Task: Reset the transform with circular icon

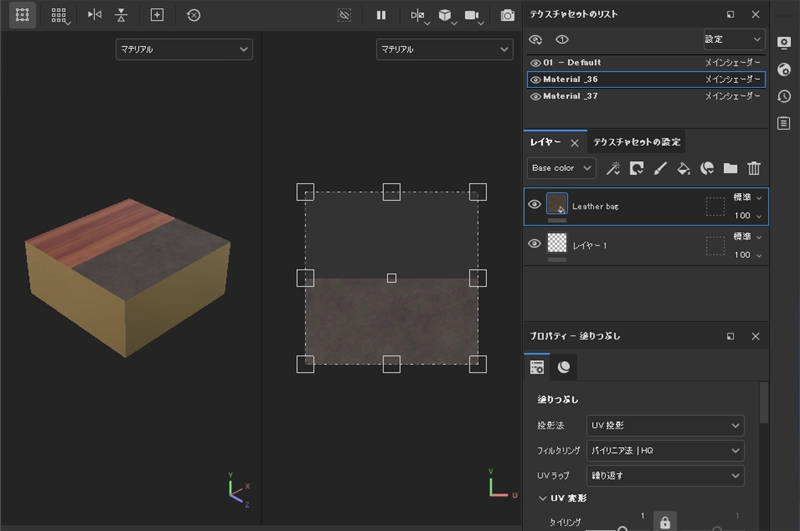Action: [x=193, y=15]
